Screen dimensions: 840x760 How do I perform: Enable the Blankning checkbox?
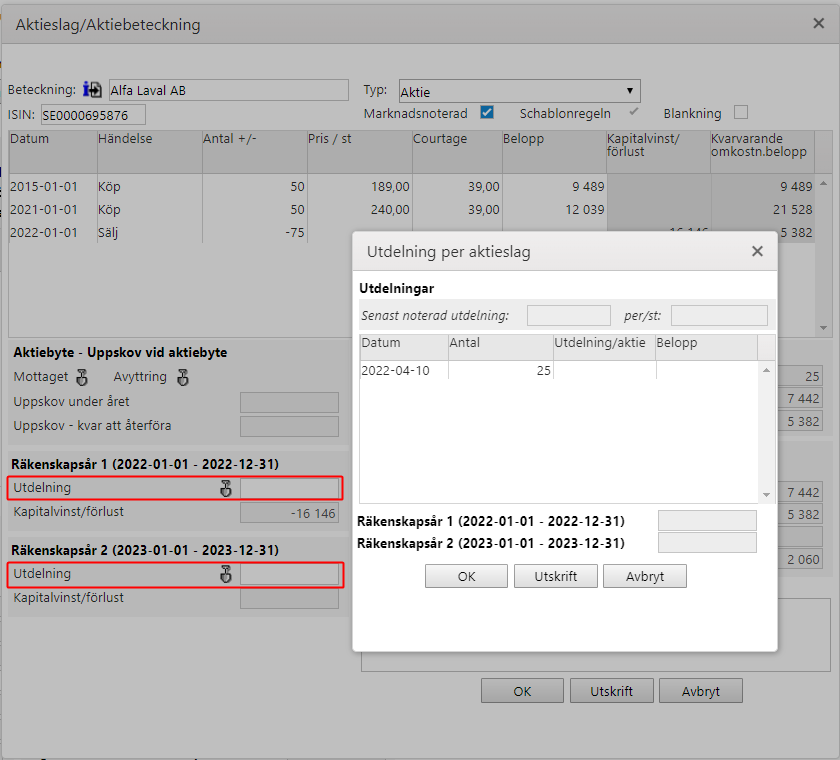click(741, 112)
